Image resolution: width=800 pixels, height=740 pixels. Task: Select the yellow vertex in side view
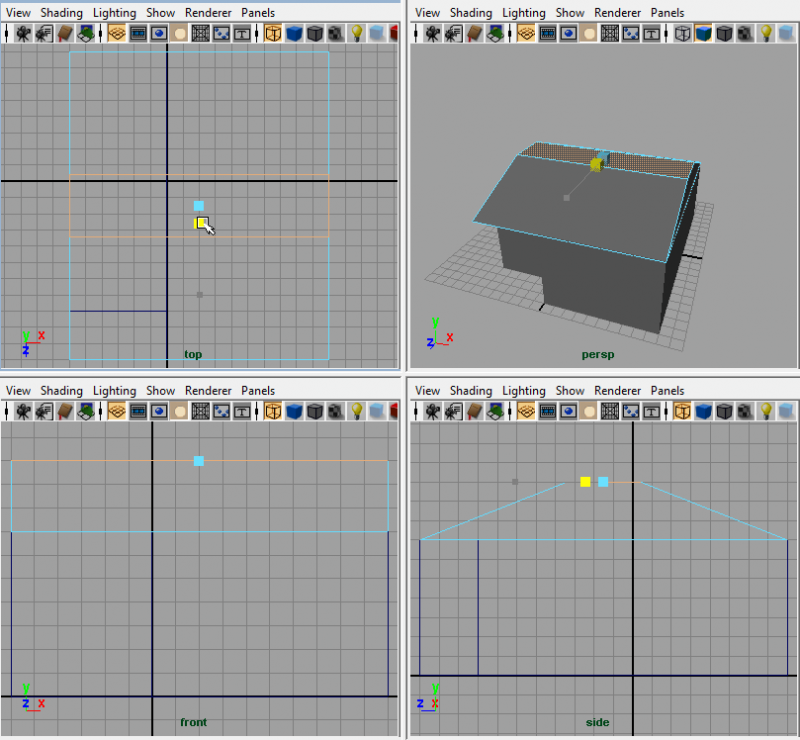tap(585, 482)
